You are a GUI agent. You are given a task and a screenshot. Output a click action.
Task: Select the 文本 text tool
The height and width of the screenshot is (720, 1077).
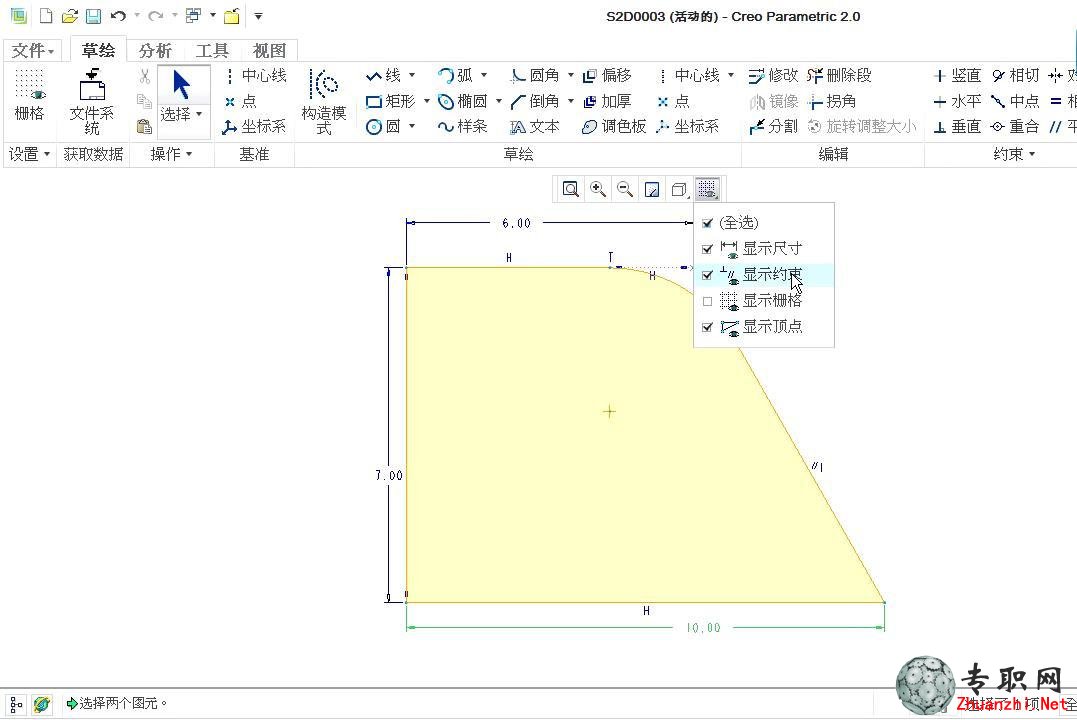point(535,127)
